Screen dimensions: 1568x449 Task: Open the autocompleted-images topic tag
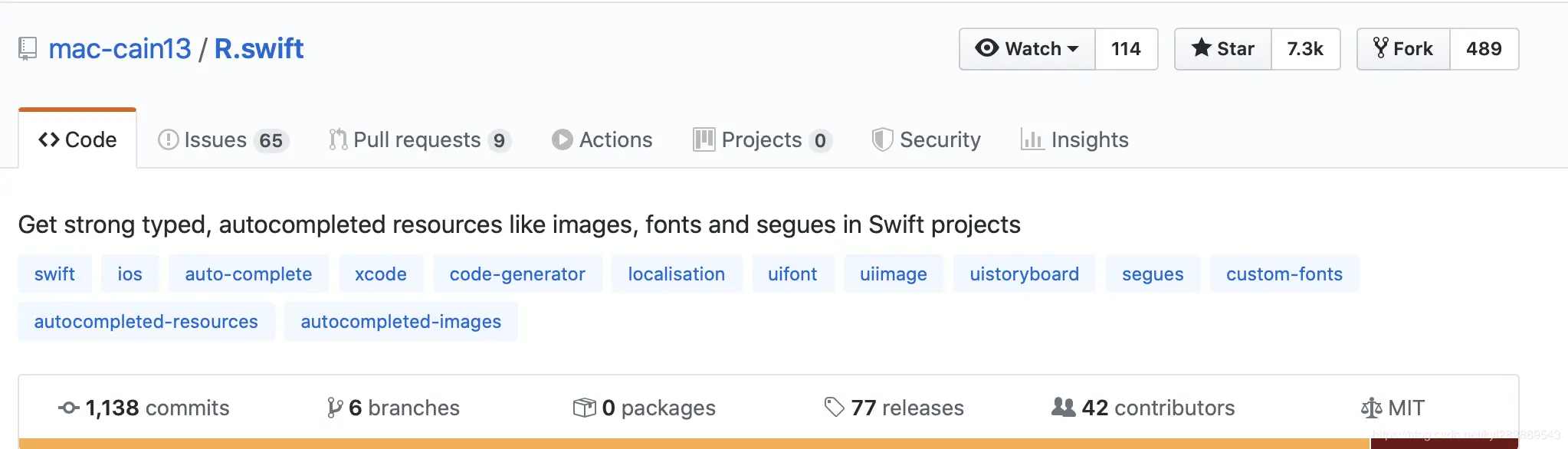pyautogui.click(x=401, y=322)
